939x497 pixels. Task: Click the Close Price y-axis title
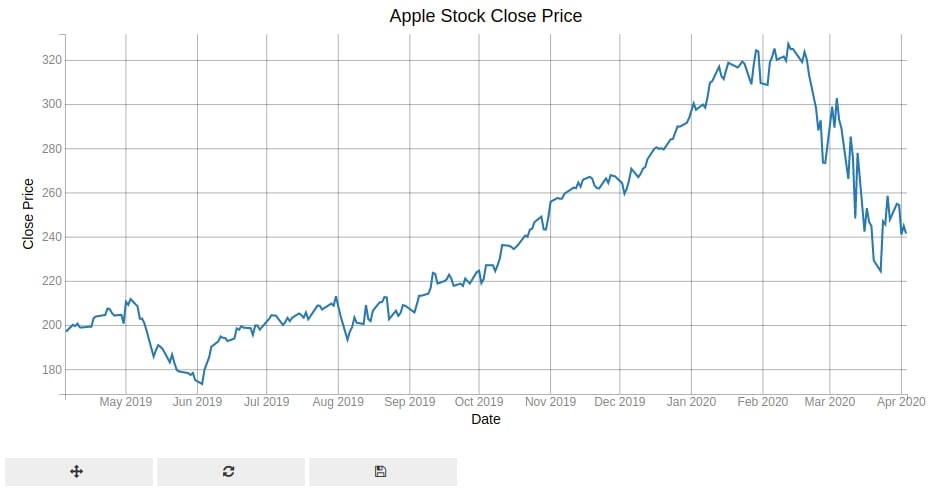pyautogui.click(x=28, y=214)
